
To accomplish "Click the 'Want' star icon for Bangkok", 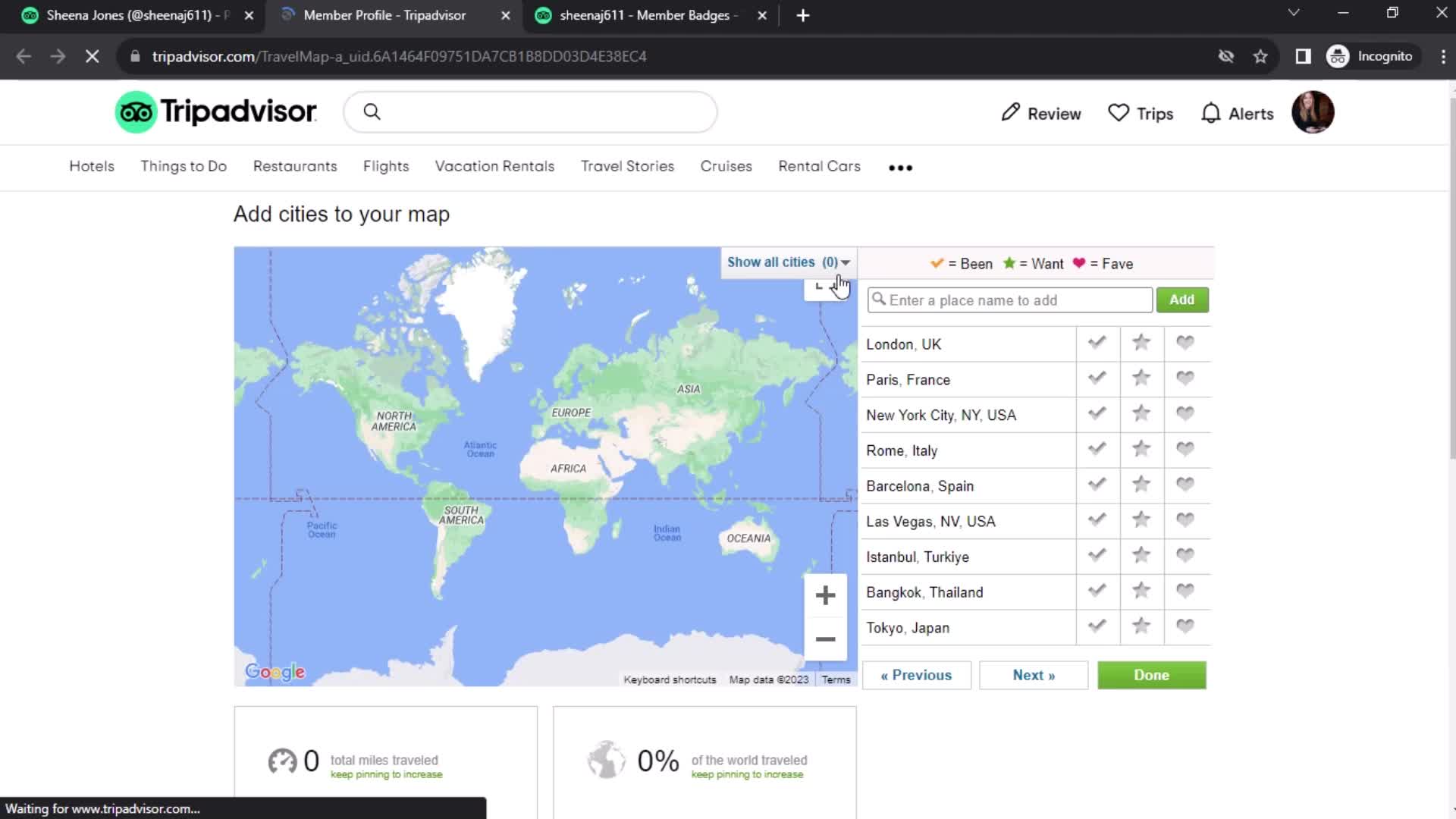I will pos(1141,590).
